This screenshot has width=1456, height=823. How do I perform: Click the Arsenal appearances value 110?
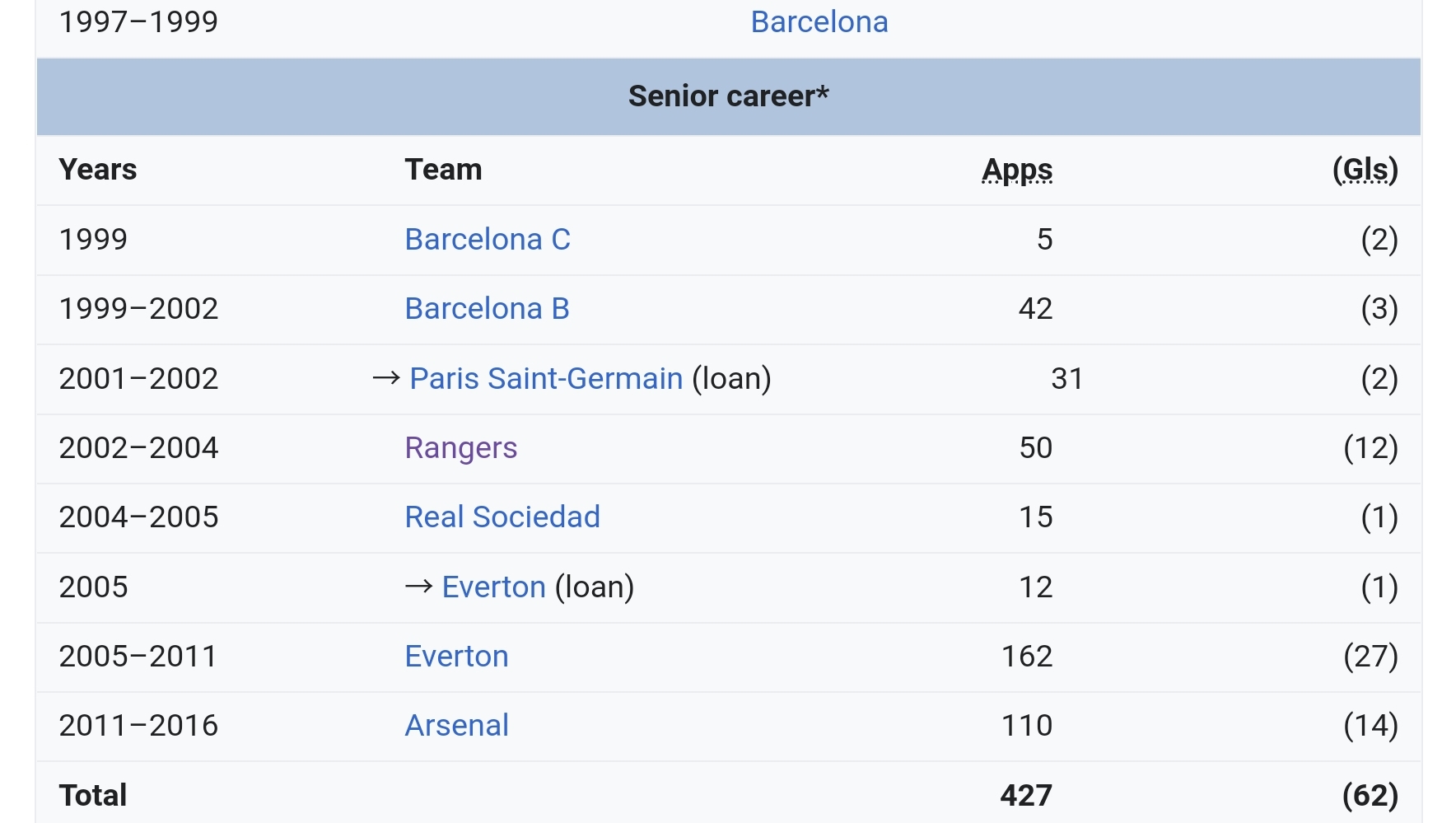[1026, 726]
